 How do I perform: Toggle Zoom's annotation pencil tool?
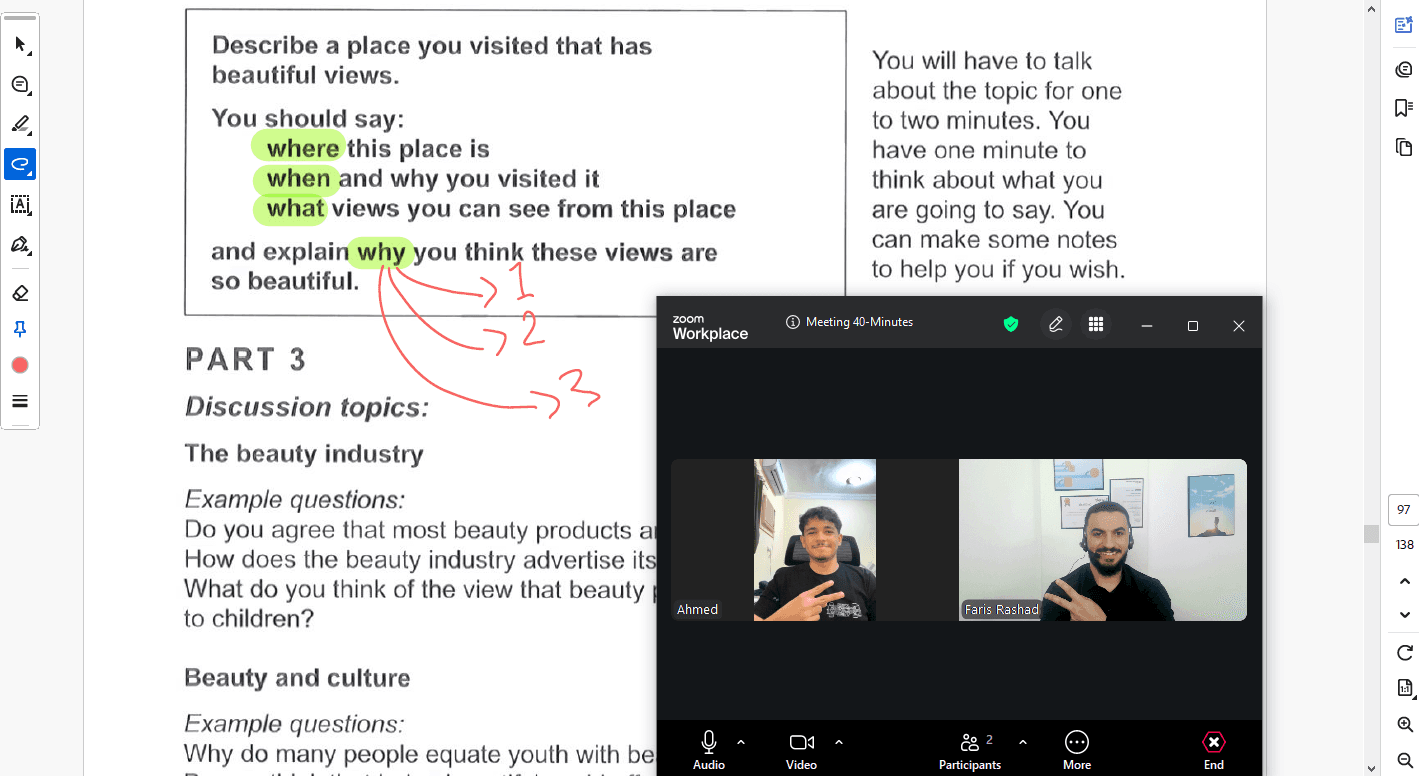tap(1055, 324)
